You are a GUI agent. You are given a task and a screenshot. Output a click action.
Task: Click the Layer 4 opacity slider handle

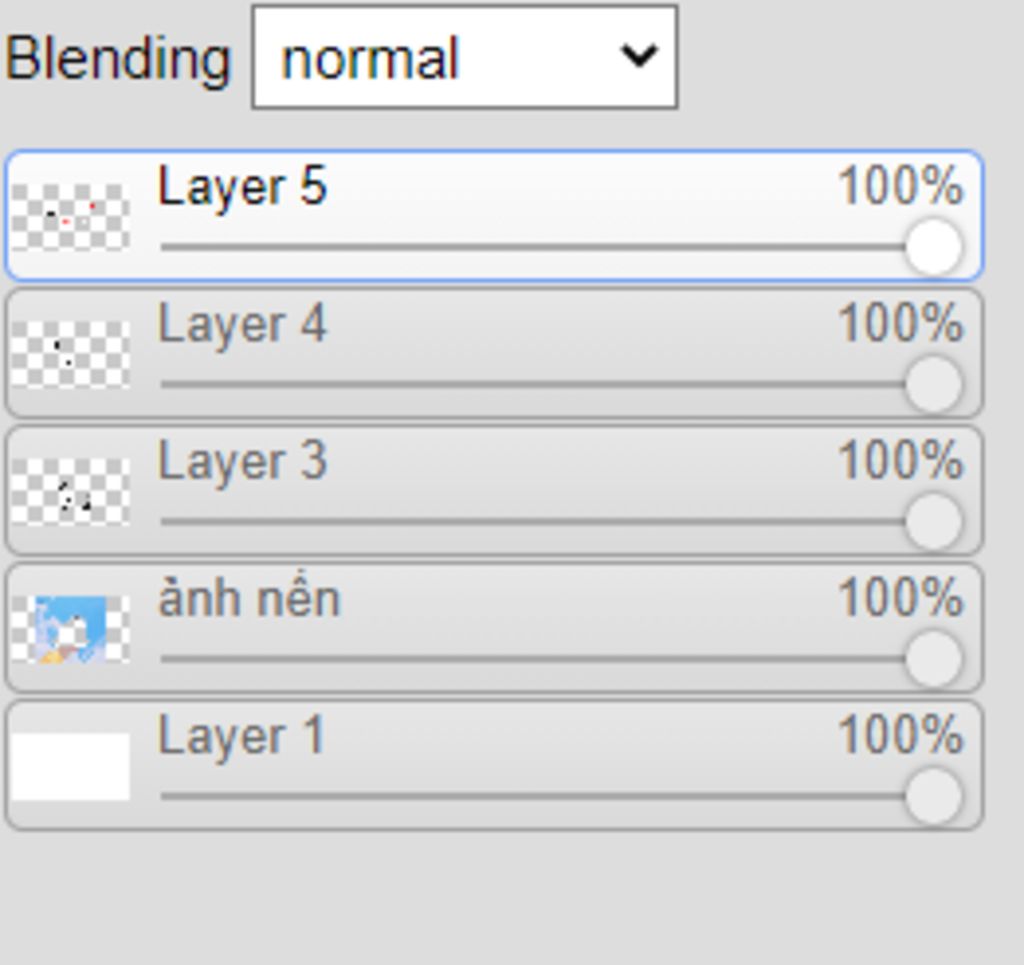(933, 385)
